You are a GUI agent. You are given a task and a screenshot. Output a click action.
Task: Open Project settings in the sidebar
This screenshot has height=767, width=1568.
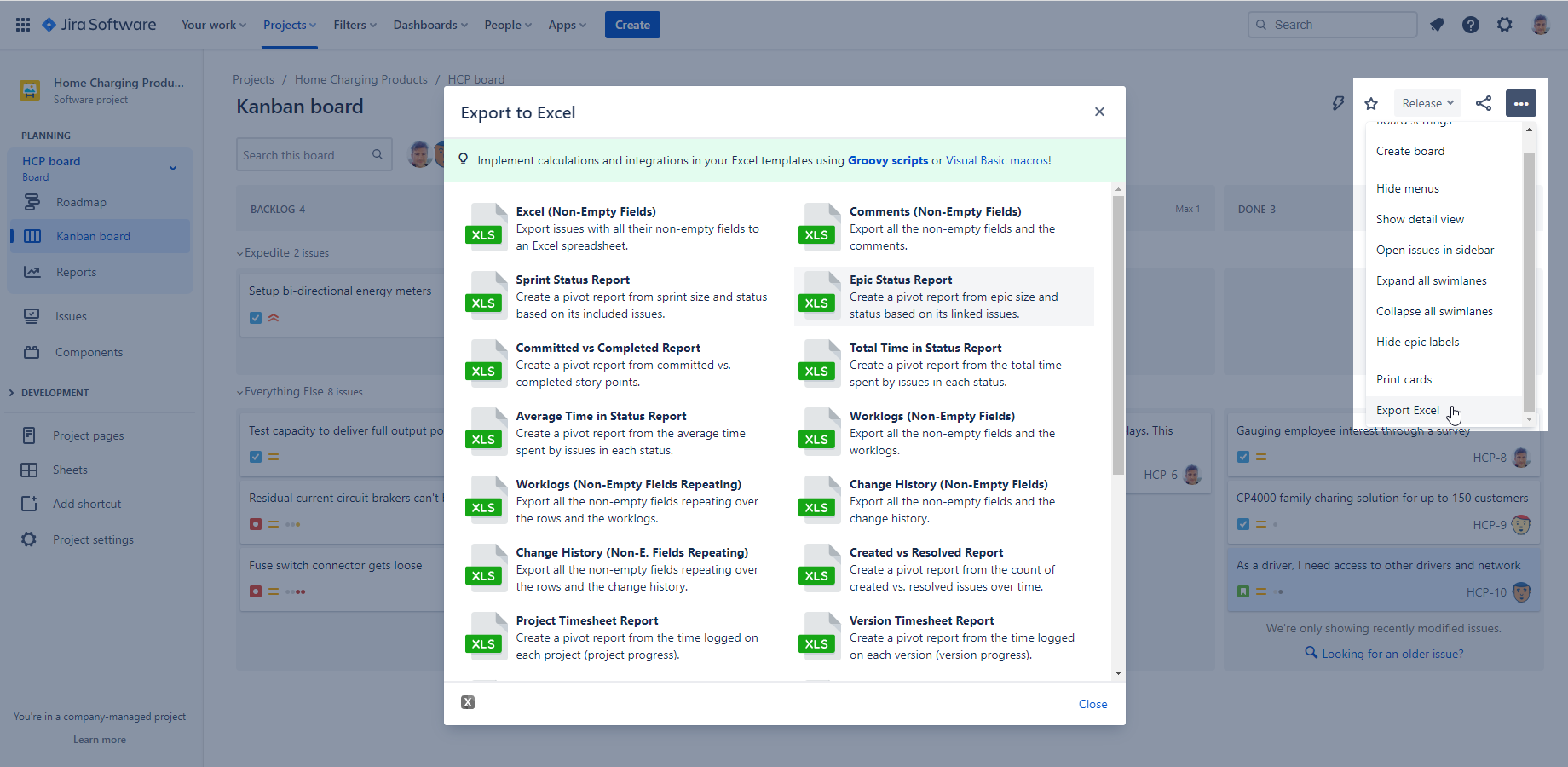point(101,539)
